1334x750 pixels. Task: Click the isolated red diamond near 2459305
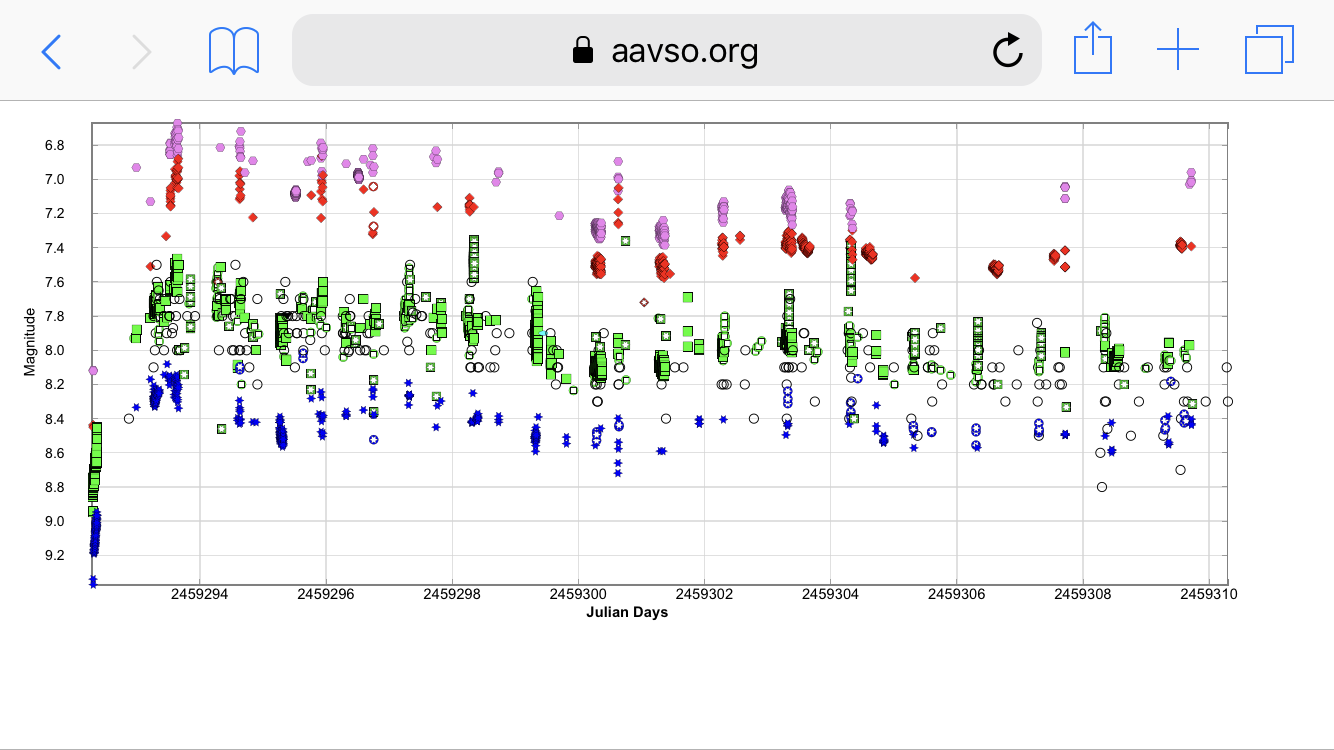click(x=914, y=278)
